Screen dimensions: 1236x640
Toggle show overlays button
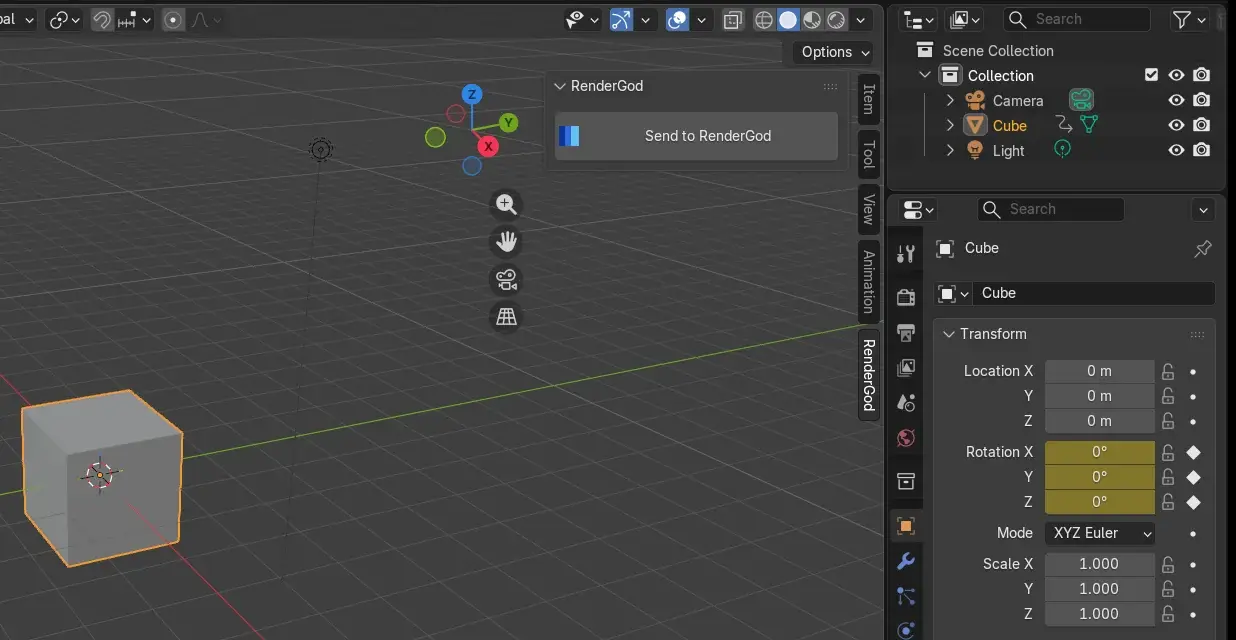[x=678, y=20]
